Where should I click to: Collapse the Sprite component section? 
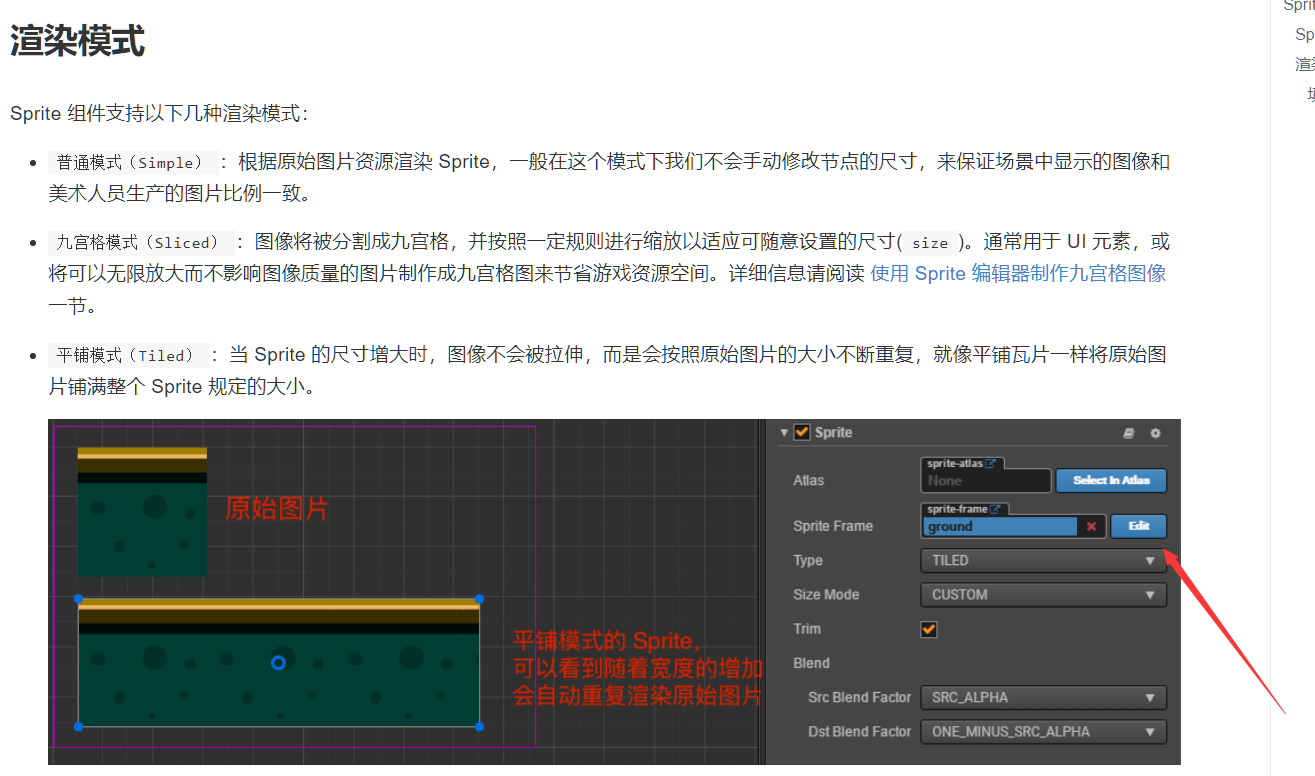tap(784, 432)
